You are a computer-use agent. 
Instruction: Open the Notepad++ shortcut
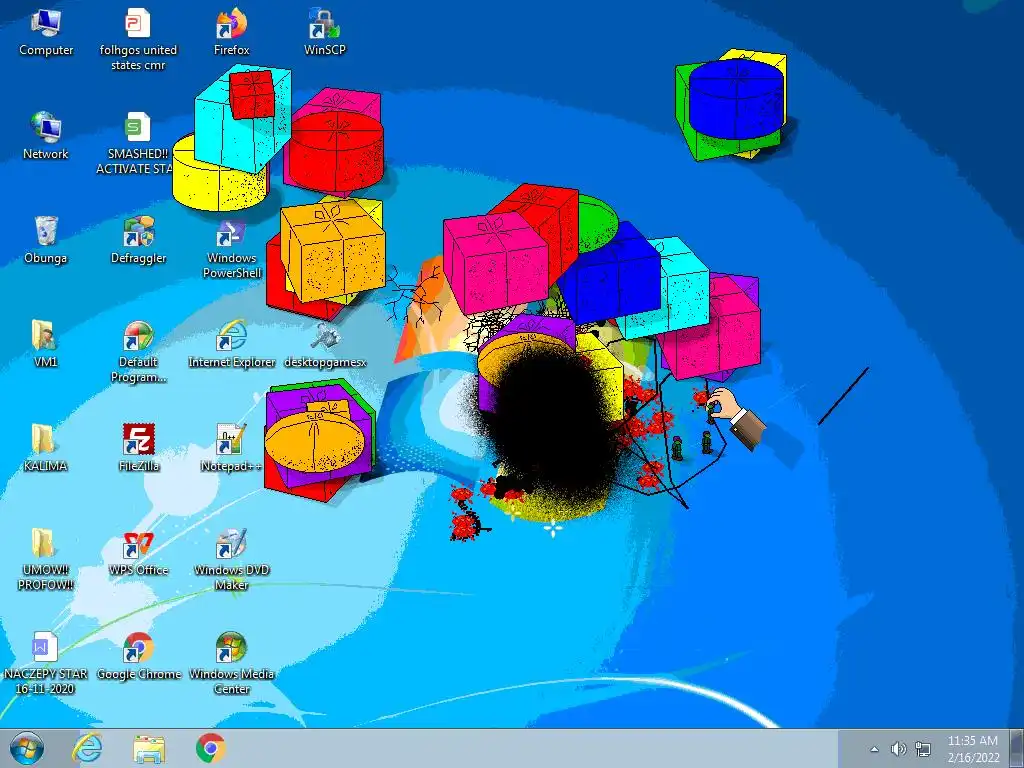point(231,448)
